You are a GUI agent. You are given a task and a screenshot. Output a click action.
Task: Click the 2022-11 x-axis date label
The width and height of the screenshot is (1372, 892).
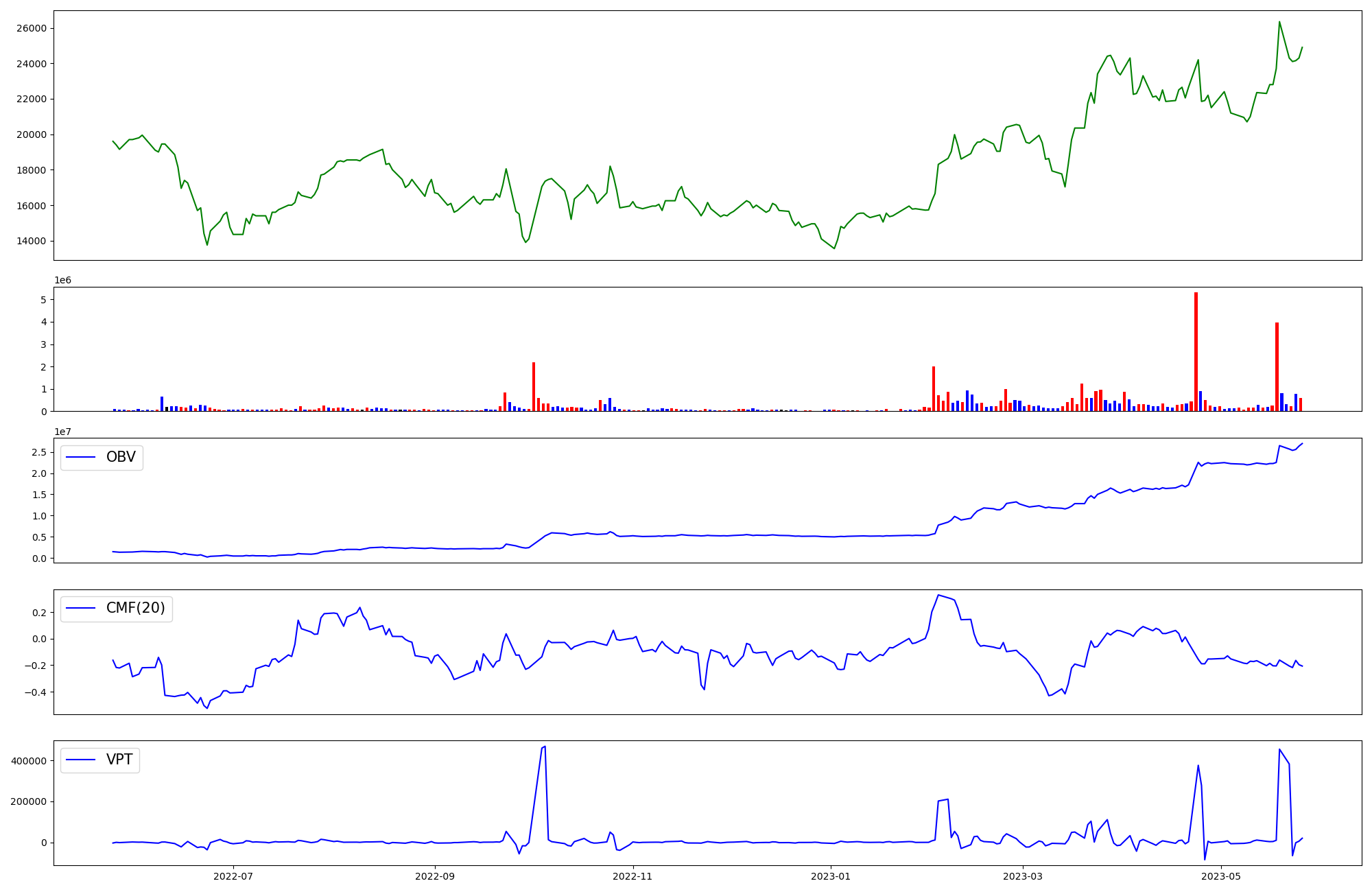(x=632, y=876)
